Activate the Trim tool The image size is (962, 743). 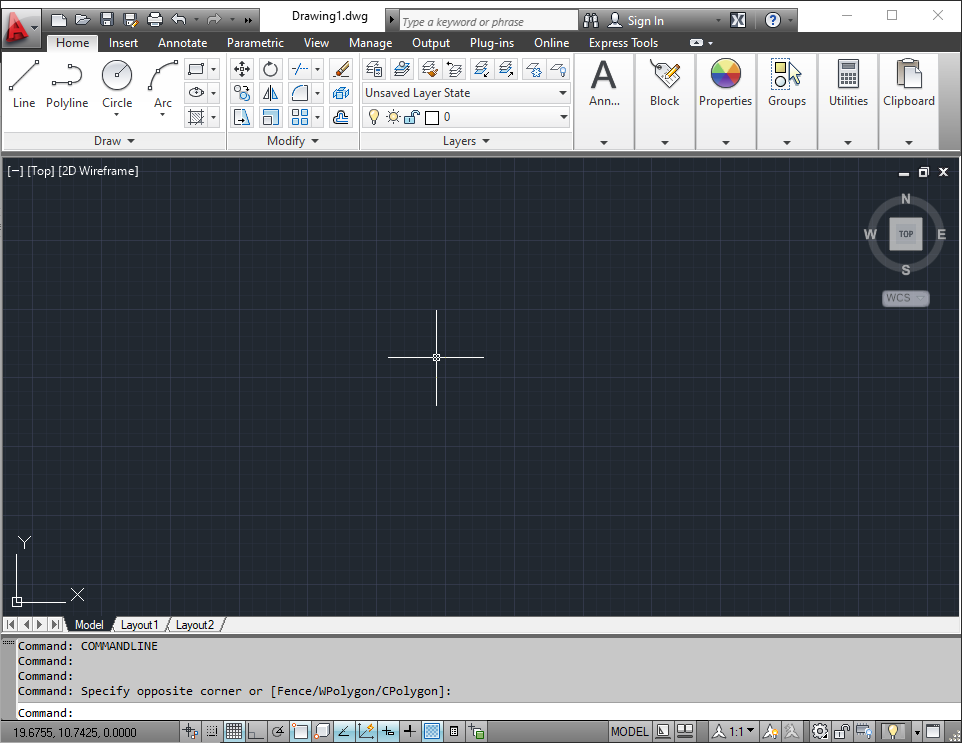pyautogui.click(x=299, y=69)
